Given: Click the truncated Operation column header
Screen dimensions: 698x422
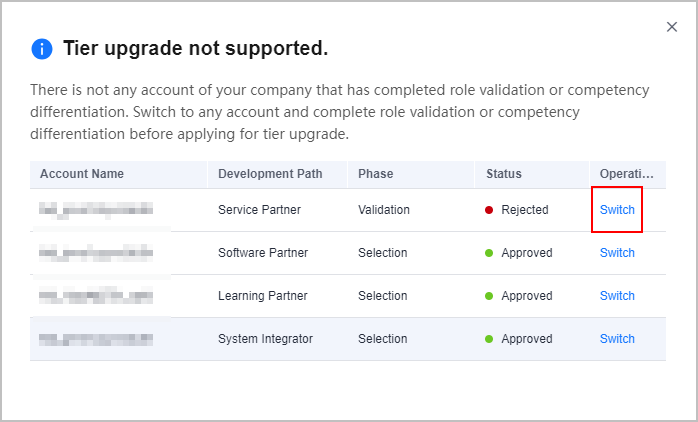Looking at the screenshot, I should coord(627,174).
